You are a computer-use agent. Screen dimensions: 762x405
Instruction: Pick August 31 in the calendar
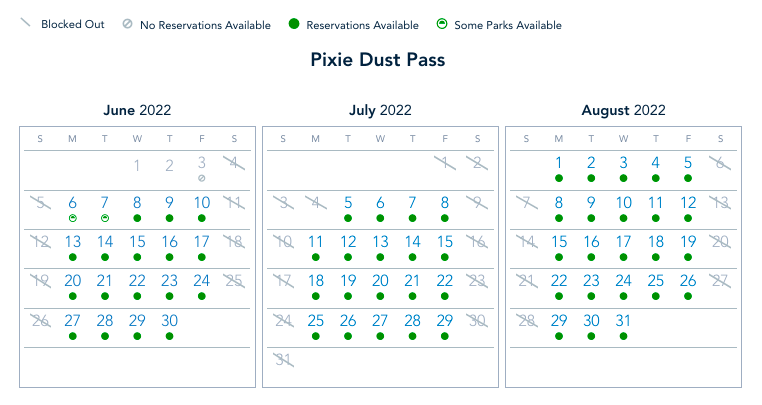pyautogui.click(x=623, y=321)
